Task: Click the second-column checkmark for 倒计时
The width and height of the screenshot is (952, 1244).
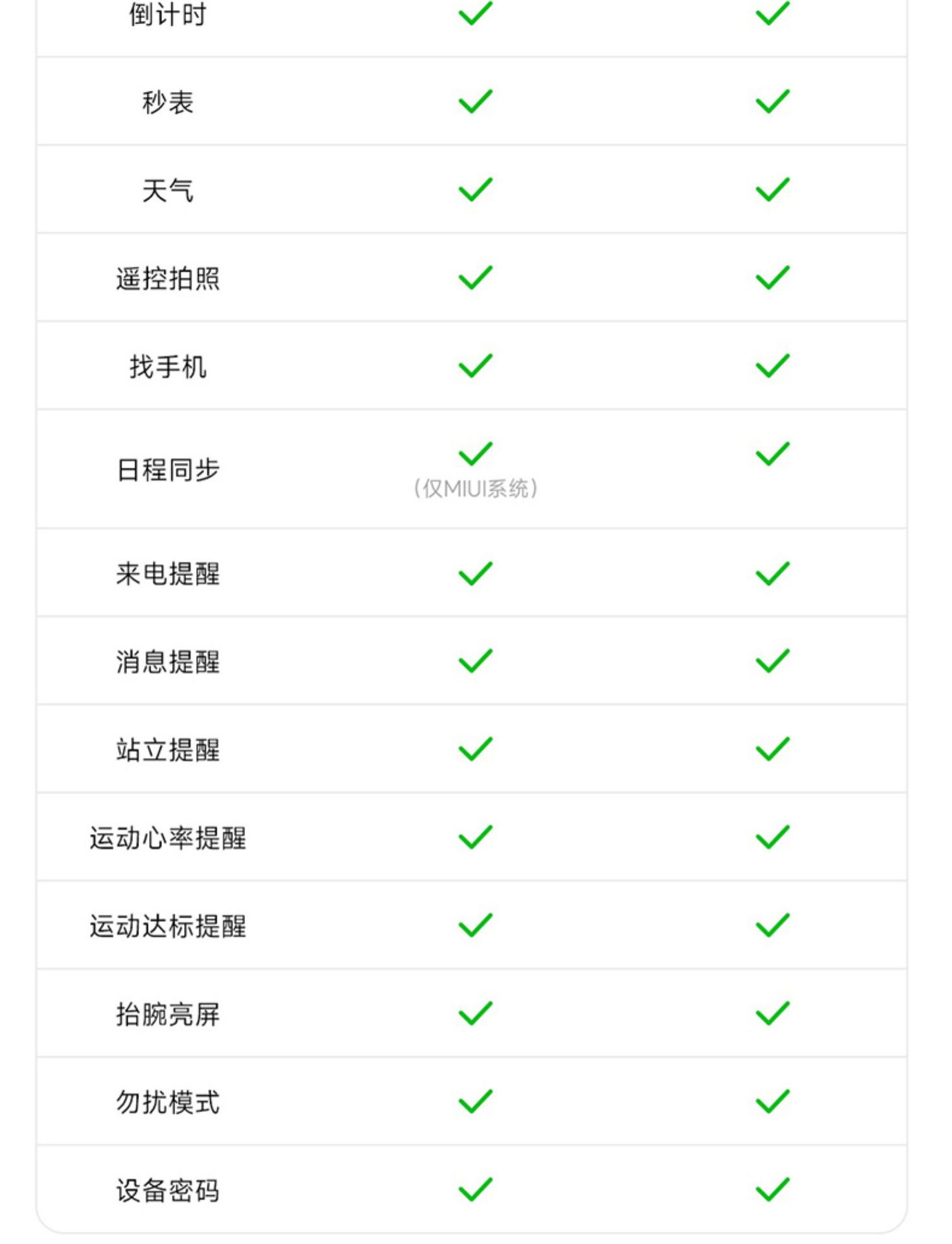Action: 772,14
